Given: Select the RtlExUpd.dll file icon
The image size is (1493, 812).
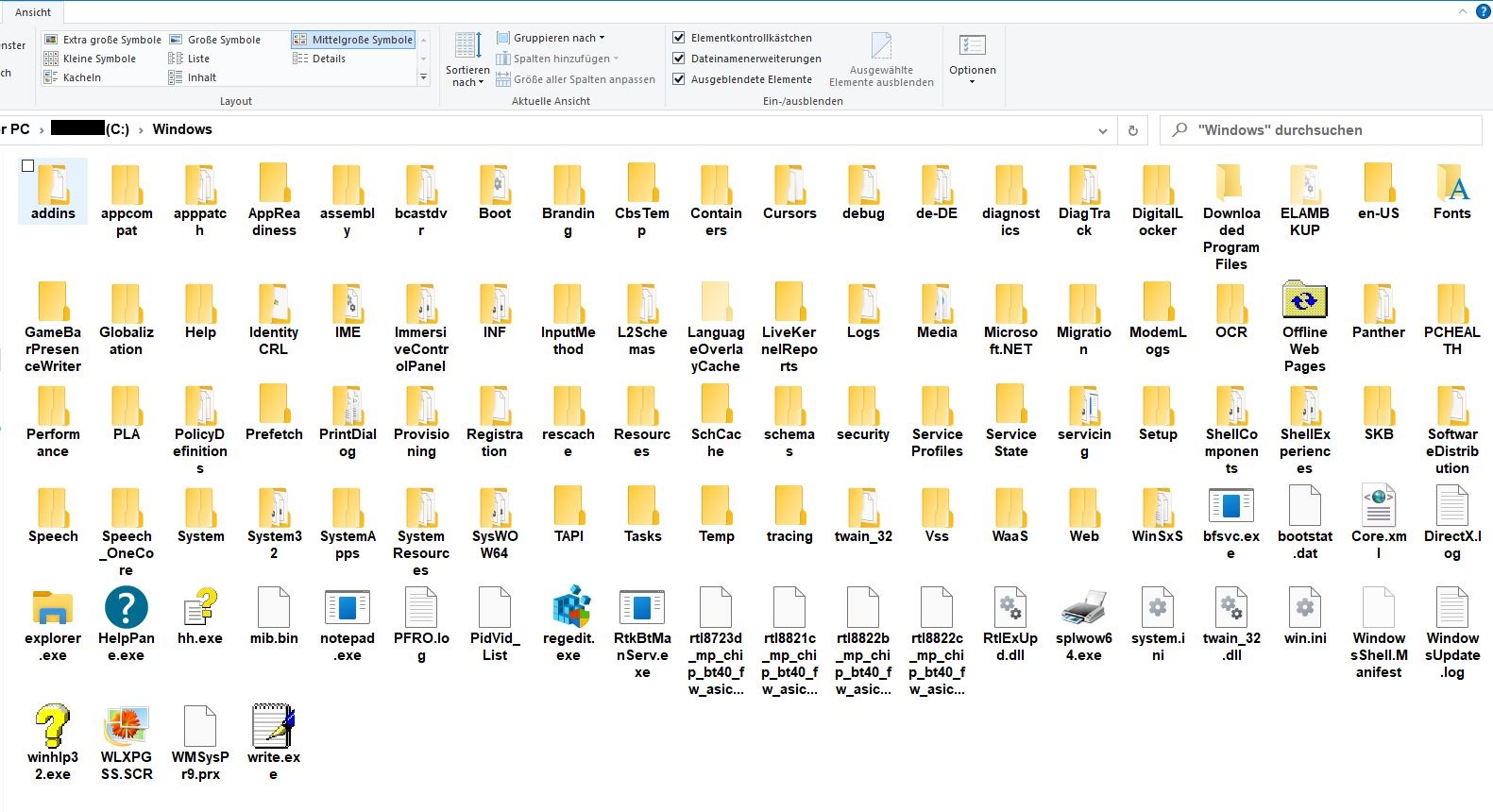Looking at the screenshot, I should [x=1010, y=607].
